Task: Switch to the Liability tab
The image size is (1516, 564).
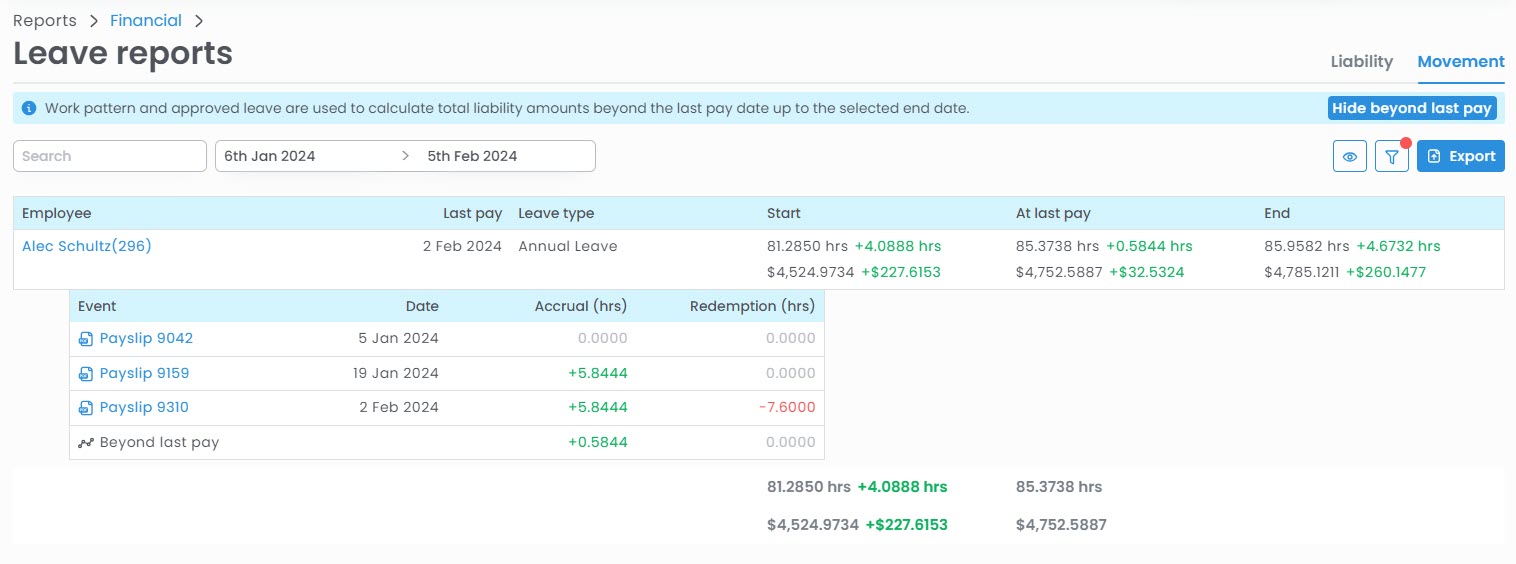Action: (x=1361, y=62)
